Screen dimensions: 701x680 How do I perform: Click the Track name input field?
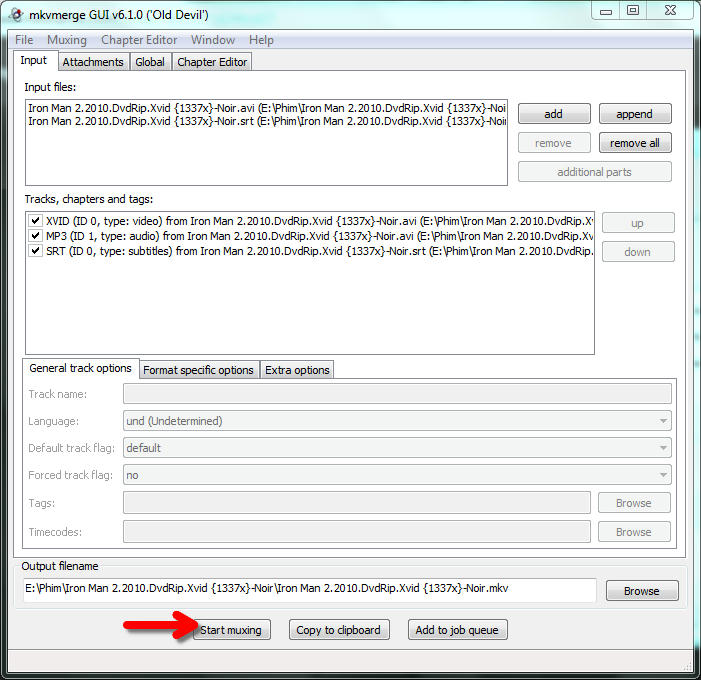[397, 394]
